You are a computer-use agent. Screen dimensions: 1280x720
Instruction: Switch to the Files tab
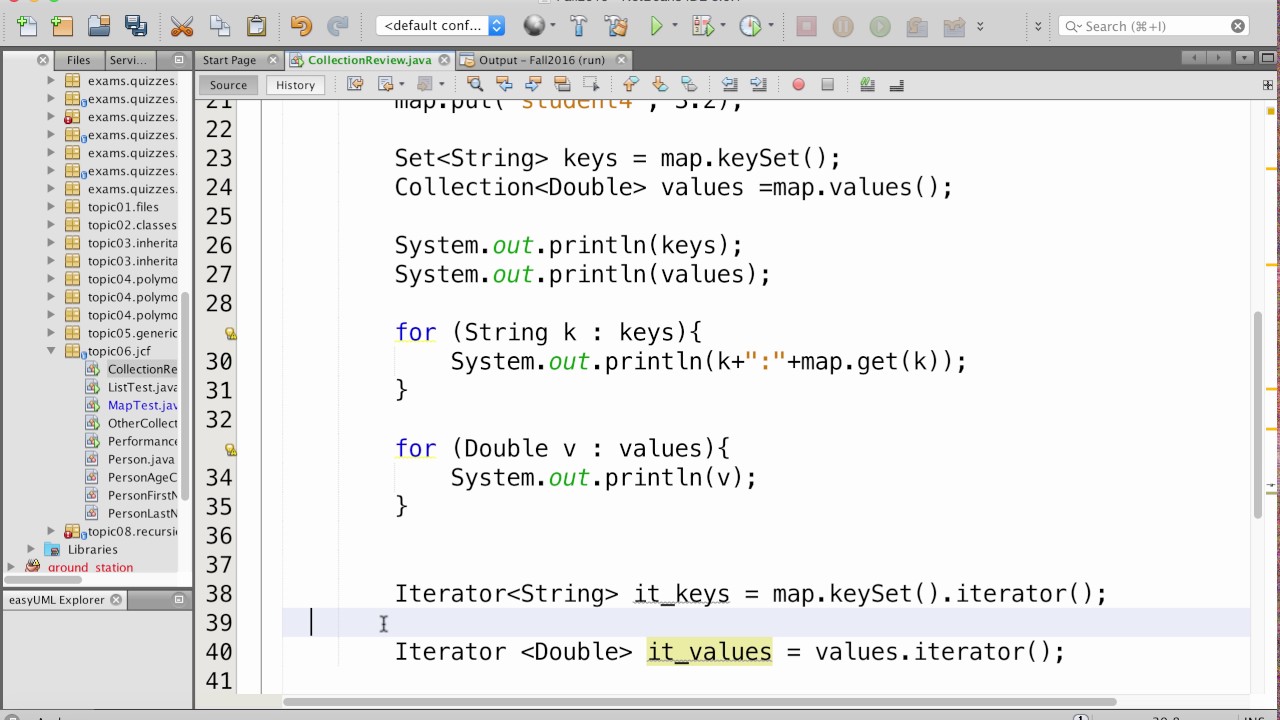pyautogui.click(x=78, y=60)
